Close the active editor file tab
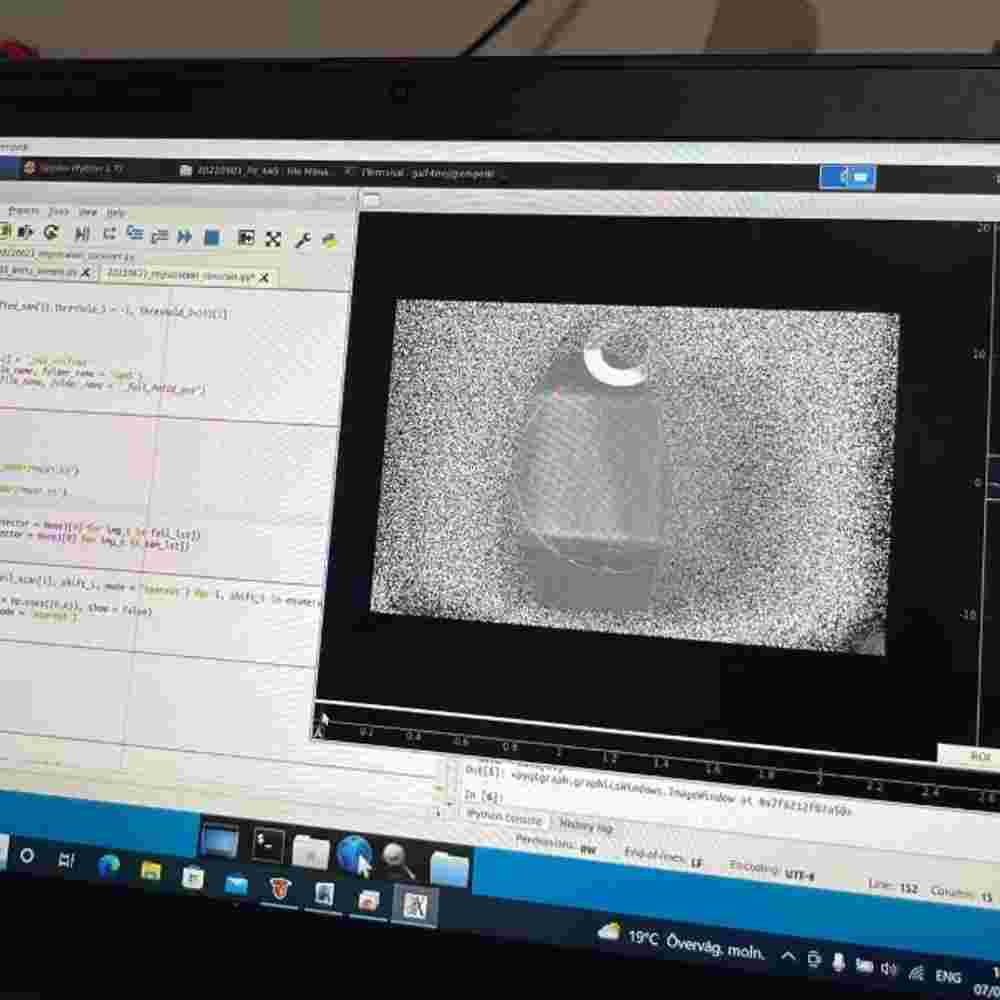The image size is (1000, 1000). tap(264, 278)
